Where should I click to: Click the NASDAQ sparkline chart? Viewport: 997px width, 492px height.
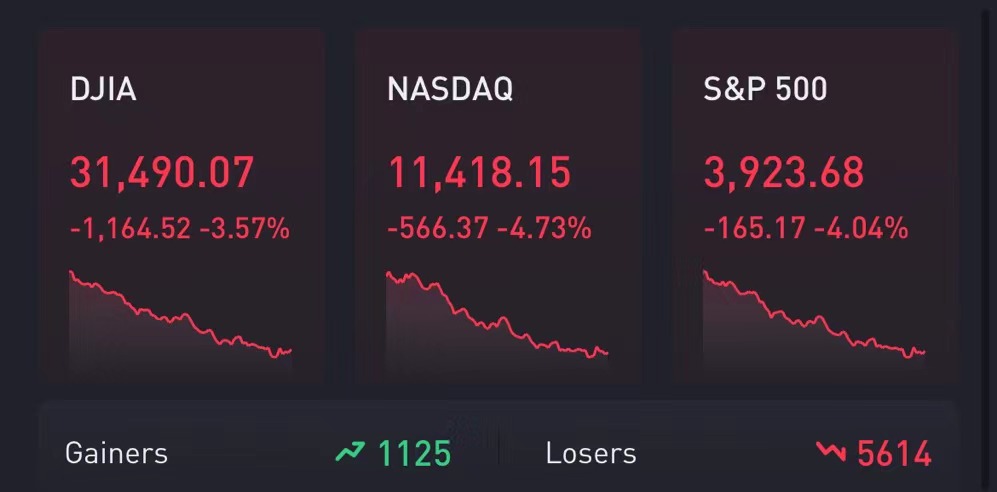click(497, 321)
